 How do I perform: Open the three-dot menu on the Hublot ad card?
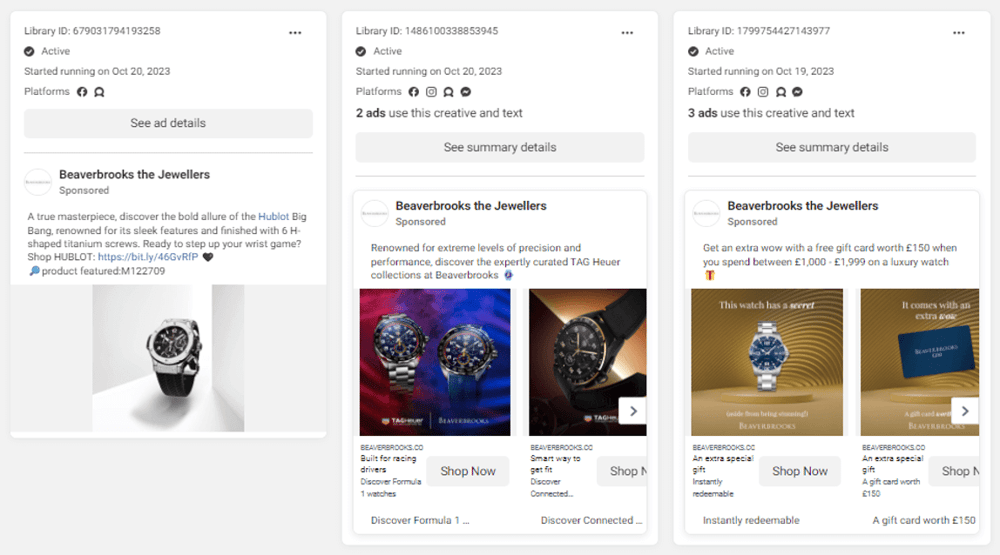[295, 32]
